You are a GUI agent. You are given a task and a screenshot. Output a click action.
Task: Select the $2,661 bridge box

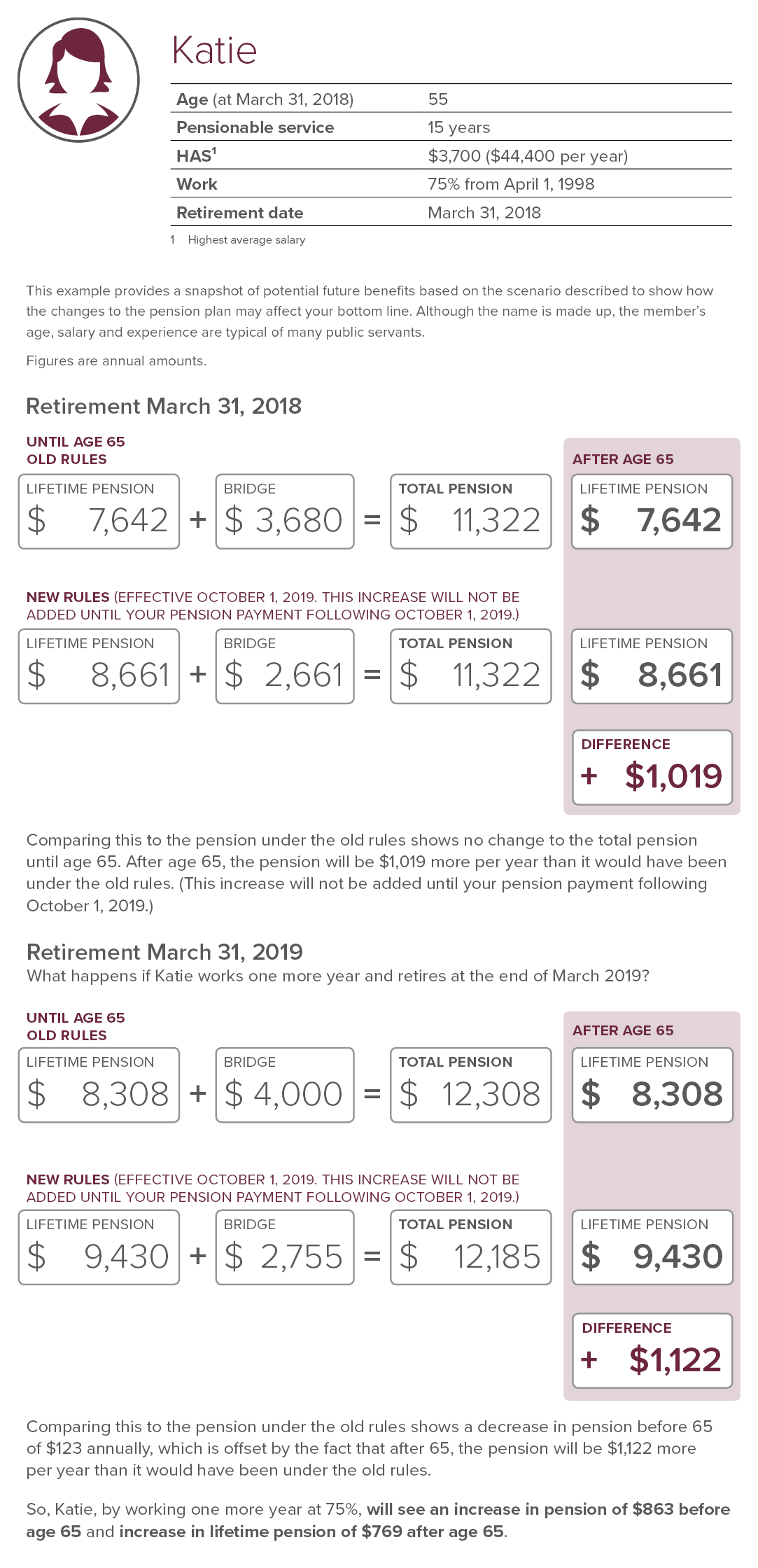(284, 666)
